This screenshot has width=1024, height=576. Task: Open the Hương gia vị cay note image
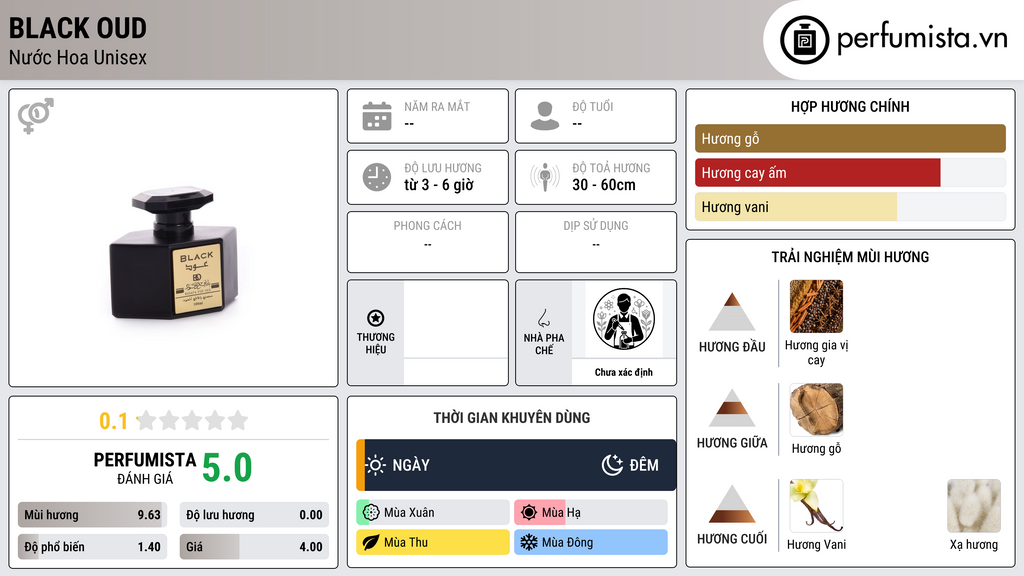pos(816,306)
